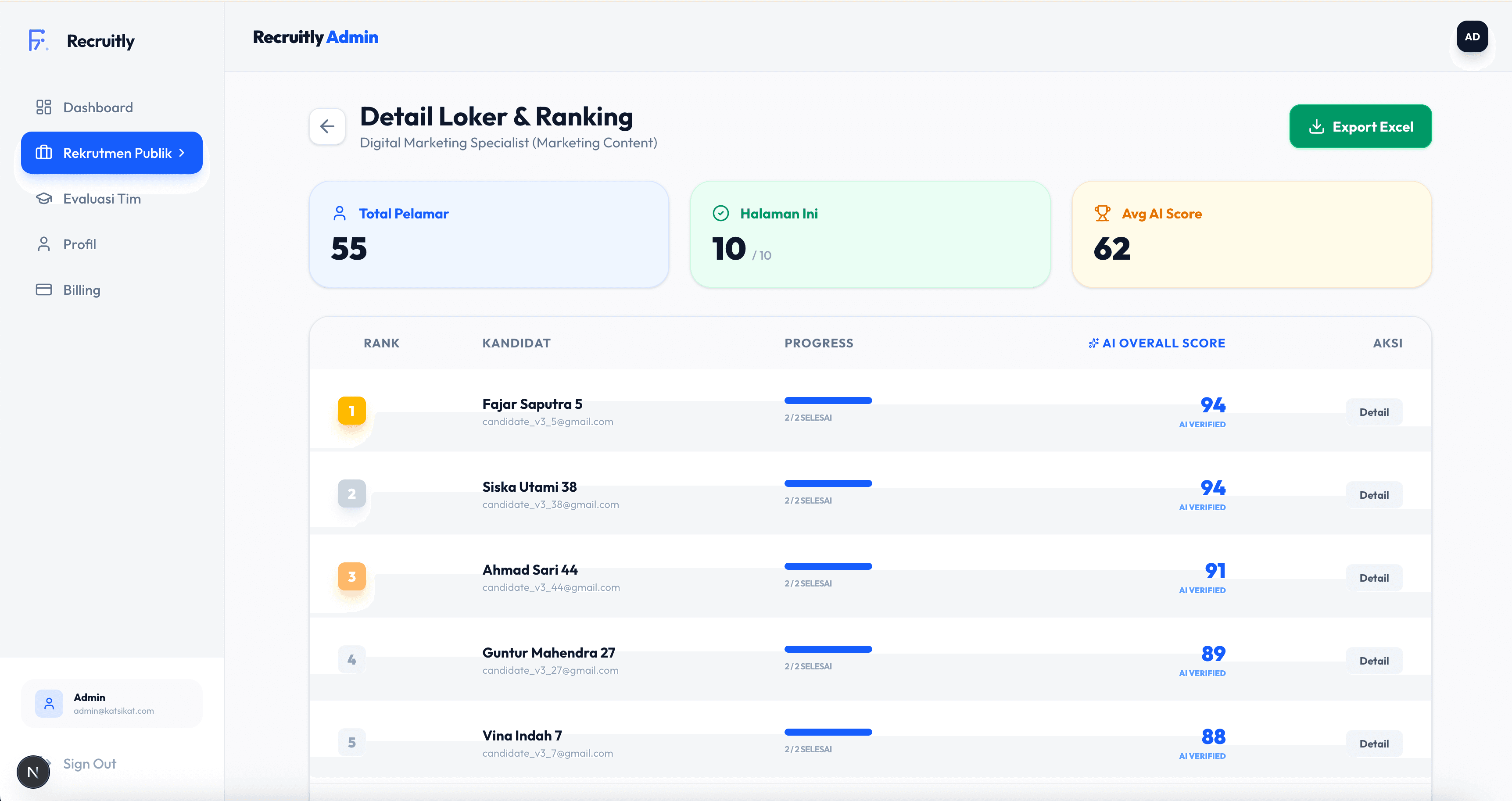The height and width of the screenshot is (801, 1512).
Task: Click the sparkle icon beside AI Overall Score
Action: point(1093,343)
